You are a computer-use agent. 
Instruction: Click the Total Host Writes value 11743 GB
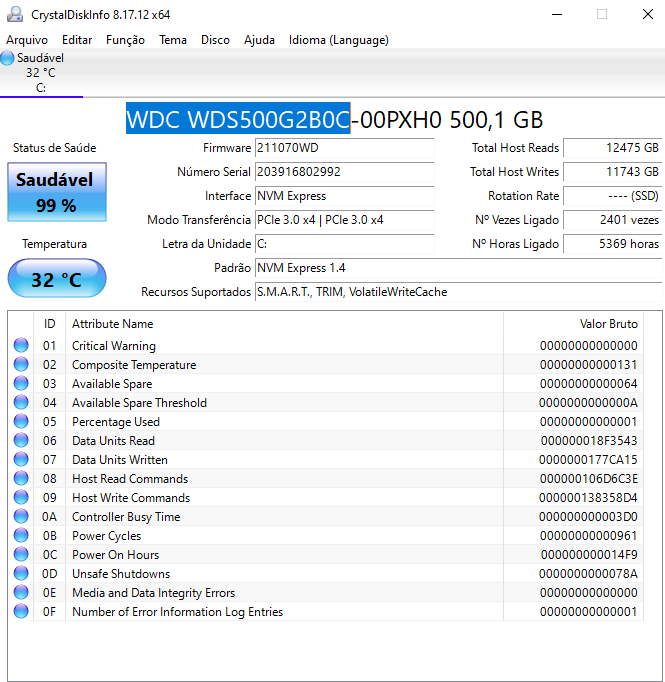tap(612, 172)
